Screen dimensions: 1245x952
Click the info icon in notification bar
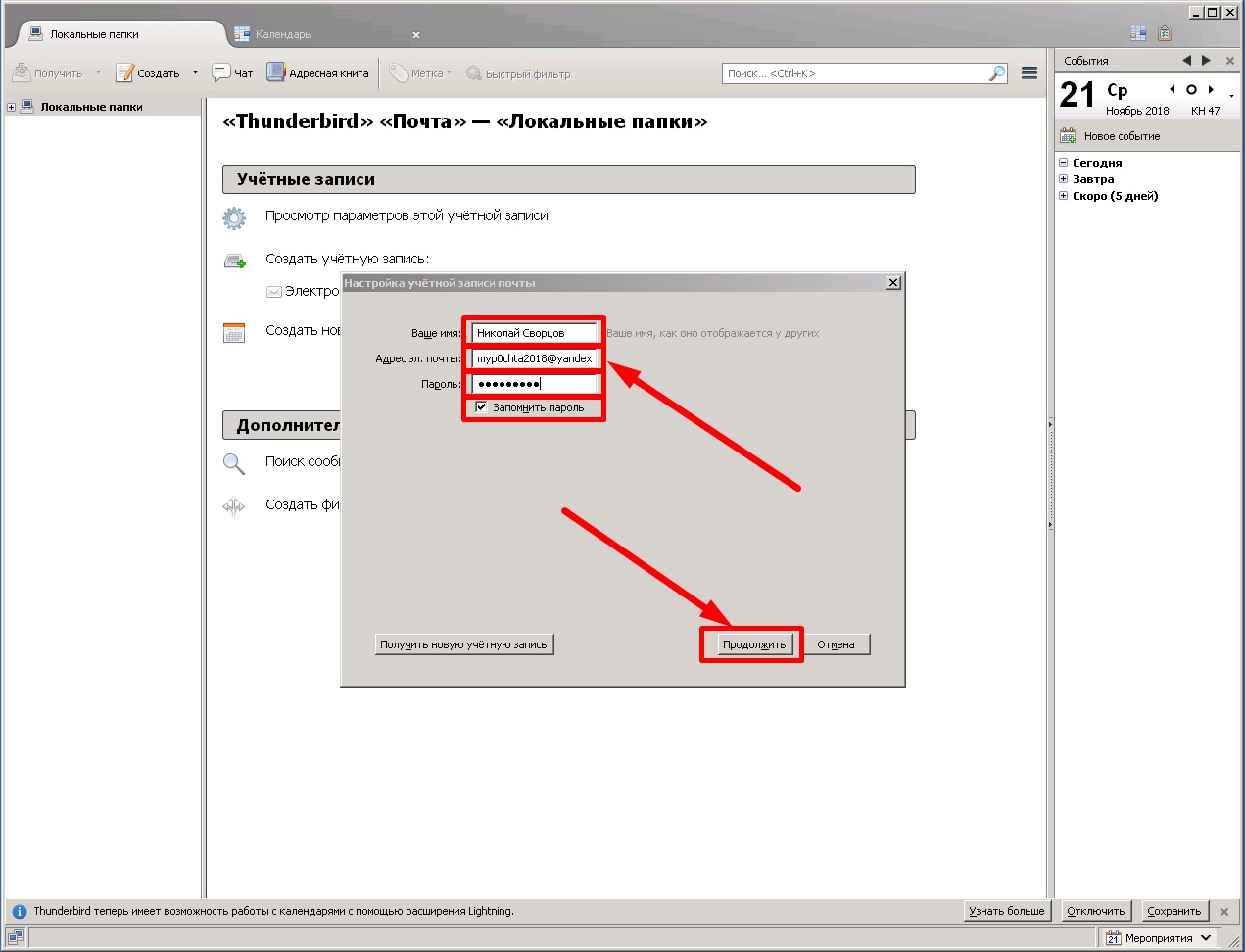(19, 911)
